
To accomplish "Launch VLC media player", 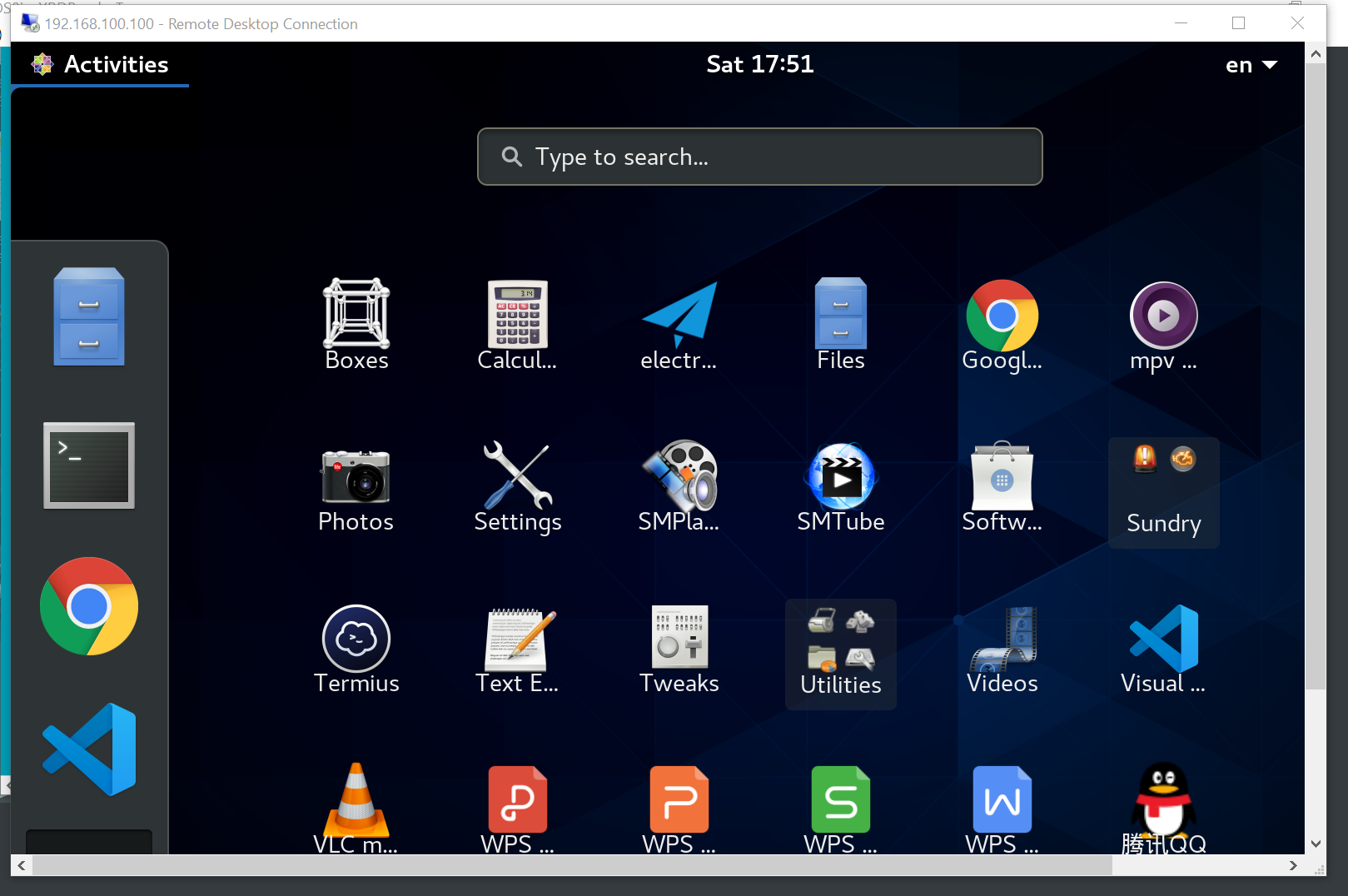I will [x=356, y=808].
